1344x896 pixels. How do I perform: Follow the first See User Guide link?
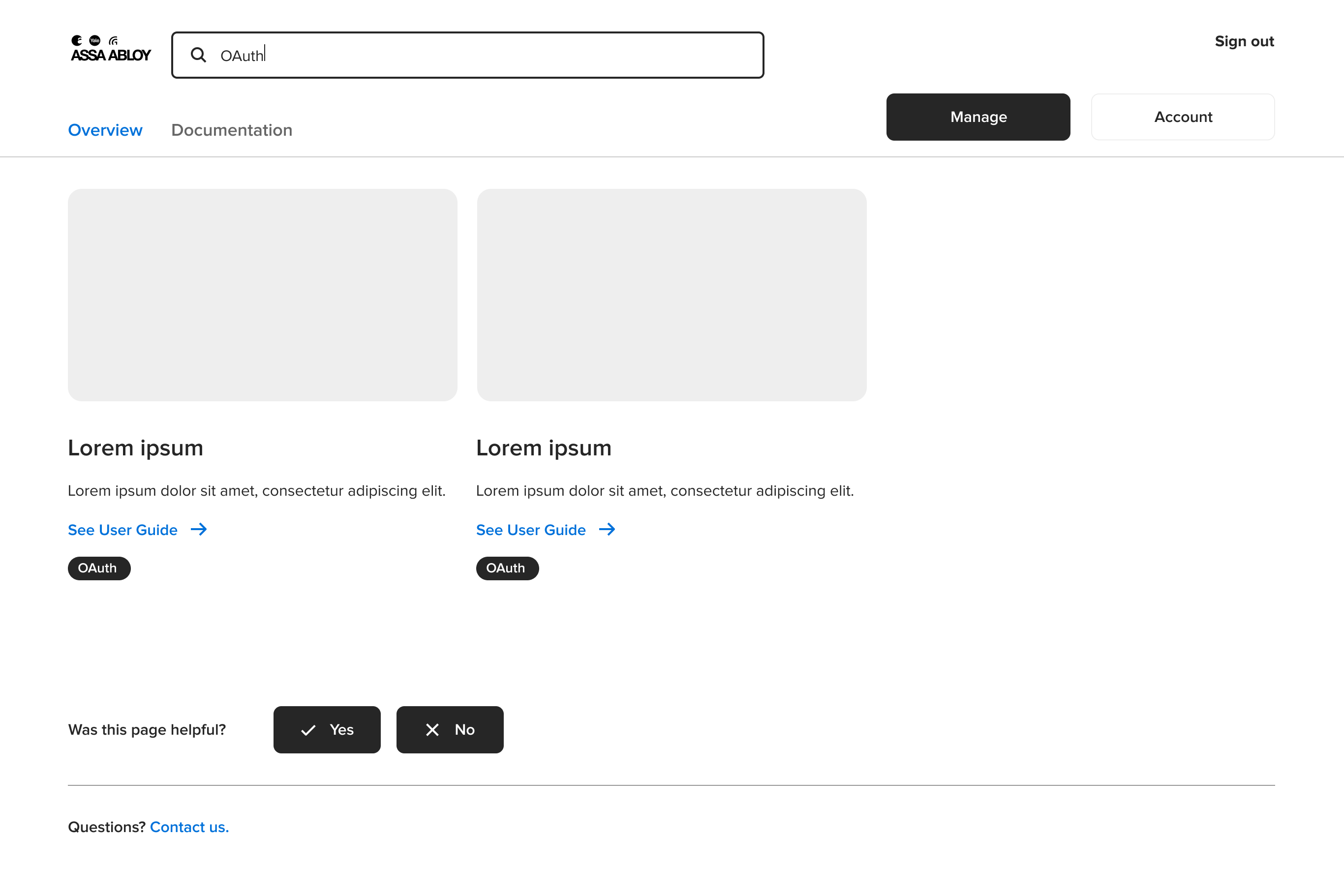coord(123,530)
